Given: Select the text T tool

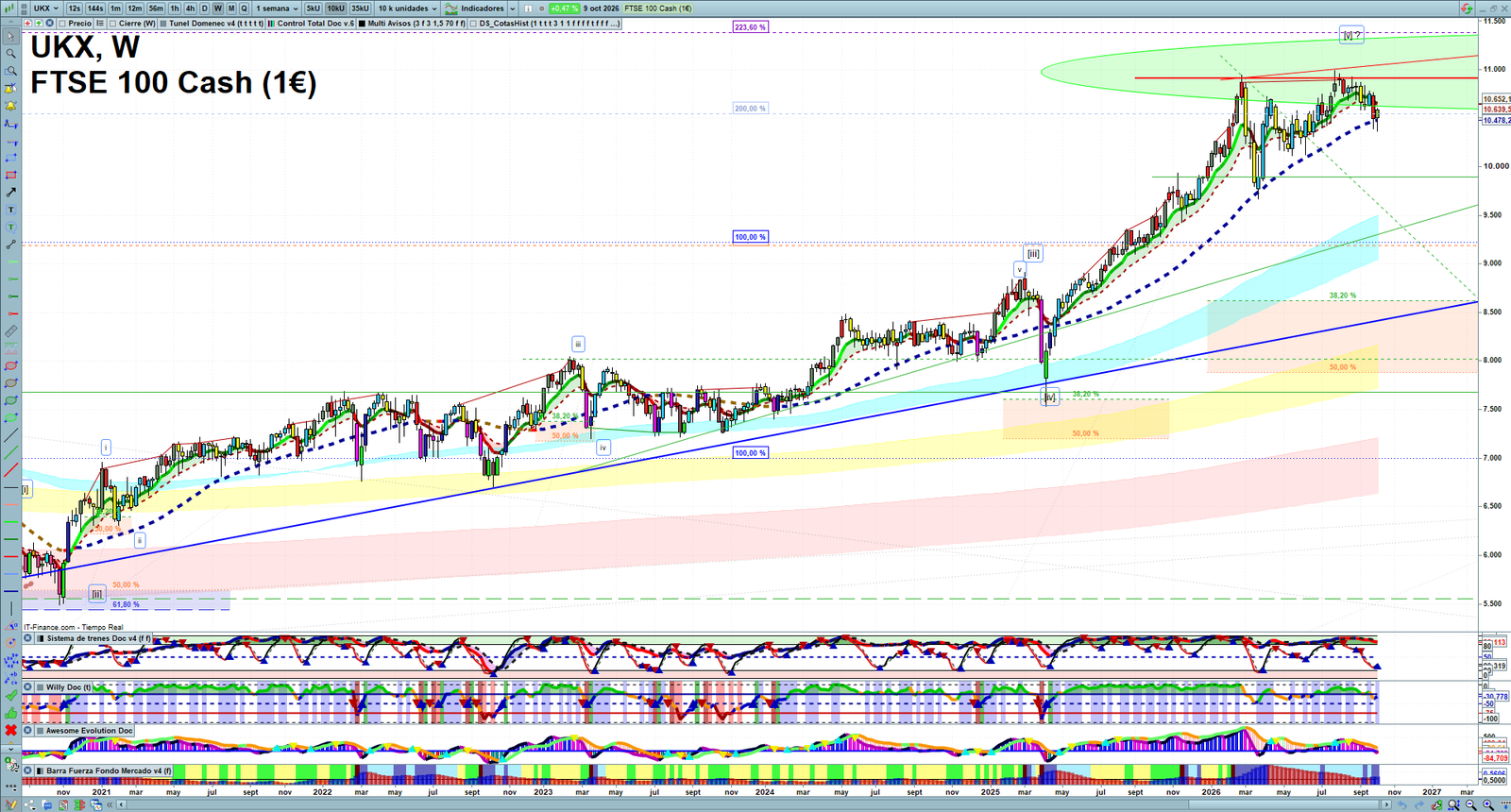Looking at the screenshot, I should point(11,210).
